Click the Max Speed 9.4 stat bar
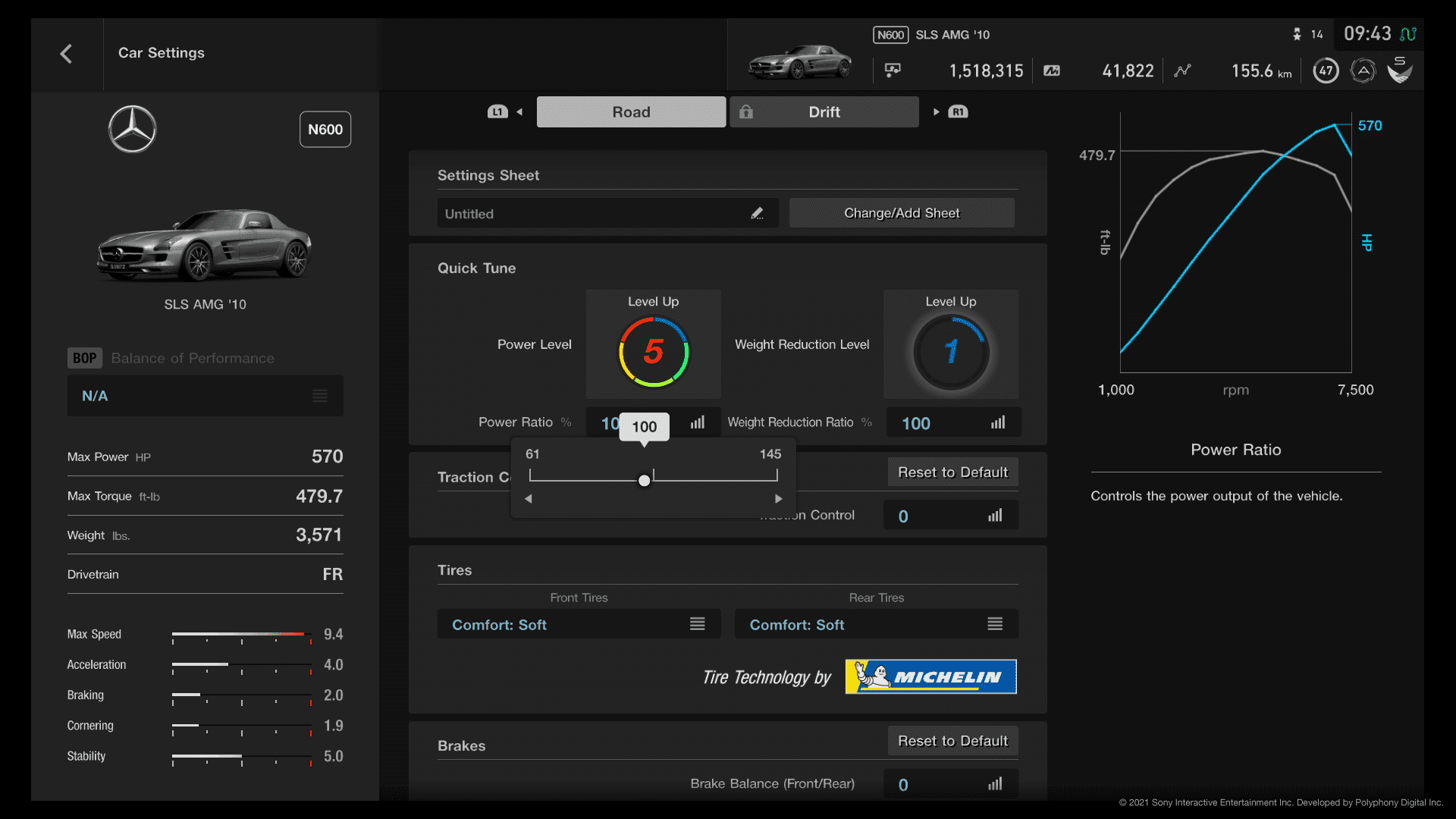Image resolution: width=1456 pixels, height=819 pixels. [x=242, y=636]
